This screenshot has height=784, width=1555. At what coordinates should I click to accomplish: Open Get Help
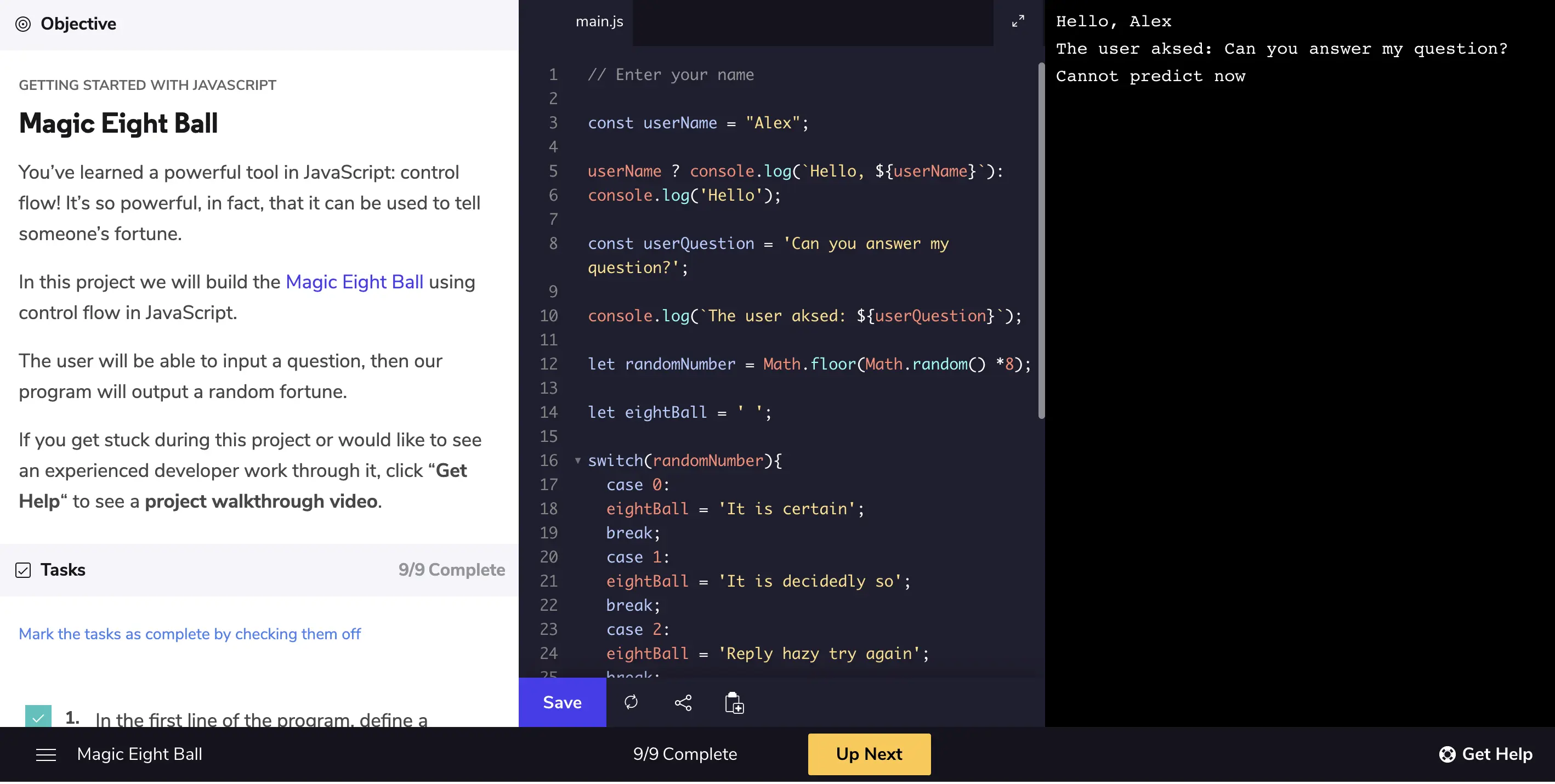point(1485,754)
